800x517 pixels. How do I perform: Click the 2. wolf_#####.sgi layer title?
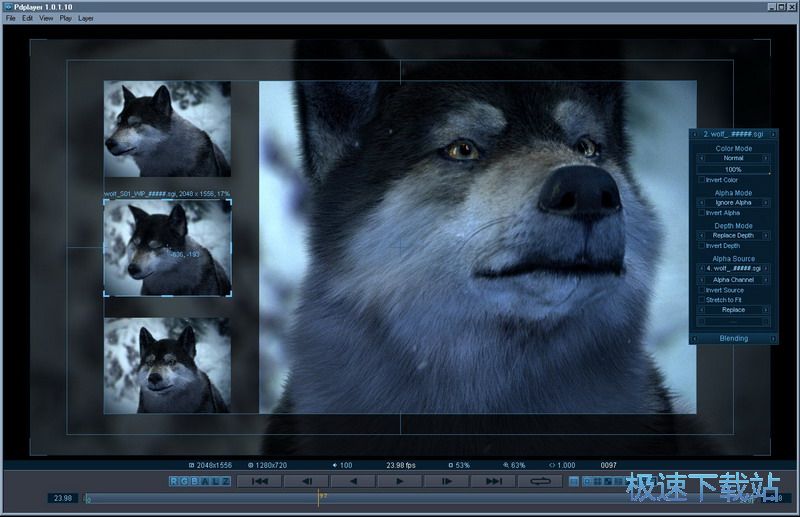733,134
